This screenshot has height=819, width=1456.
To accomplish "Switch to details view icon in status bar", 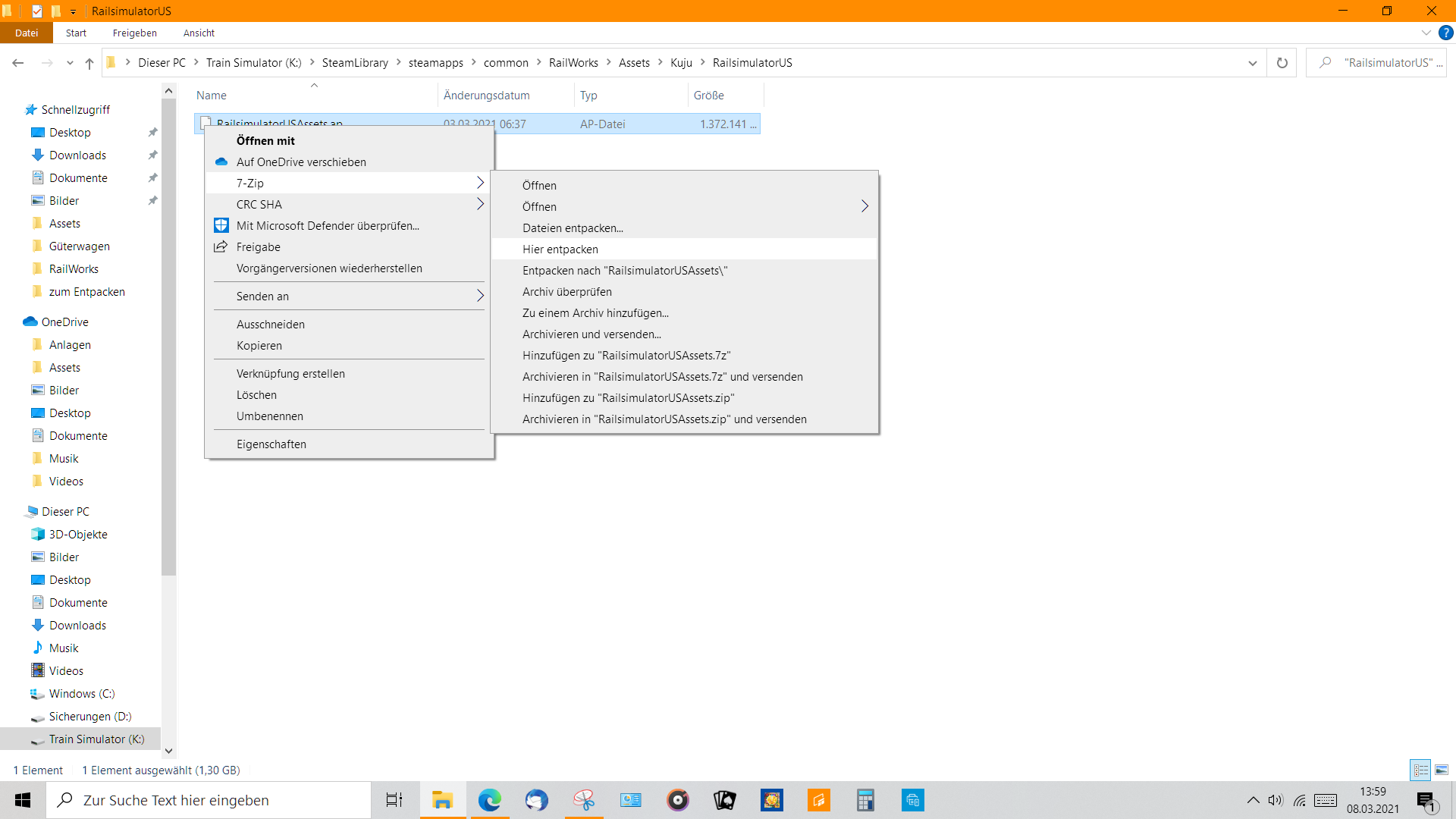I will click(1420, 770).
